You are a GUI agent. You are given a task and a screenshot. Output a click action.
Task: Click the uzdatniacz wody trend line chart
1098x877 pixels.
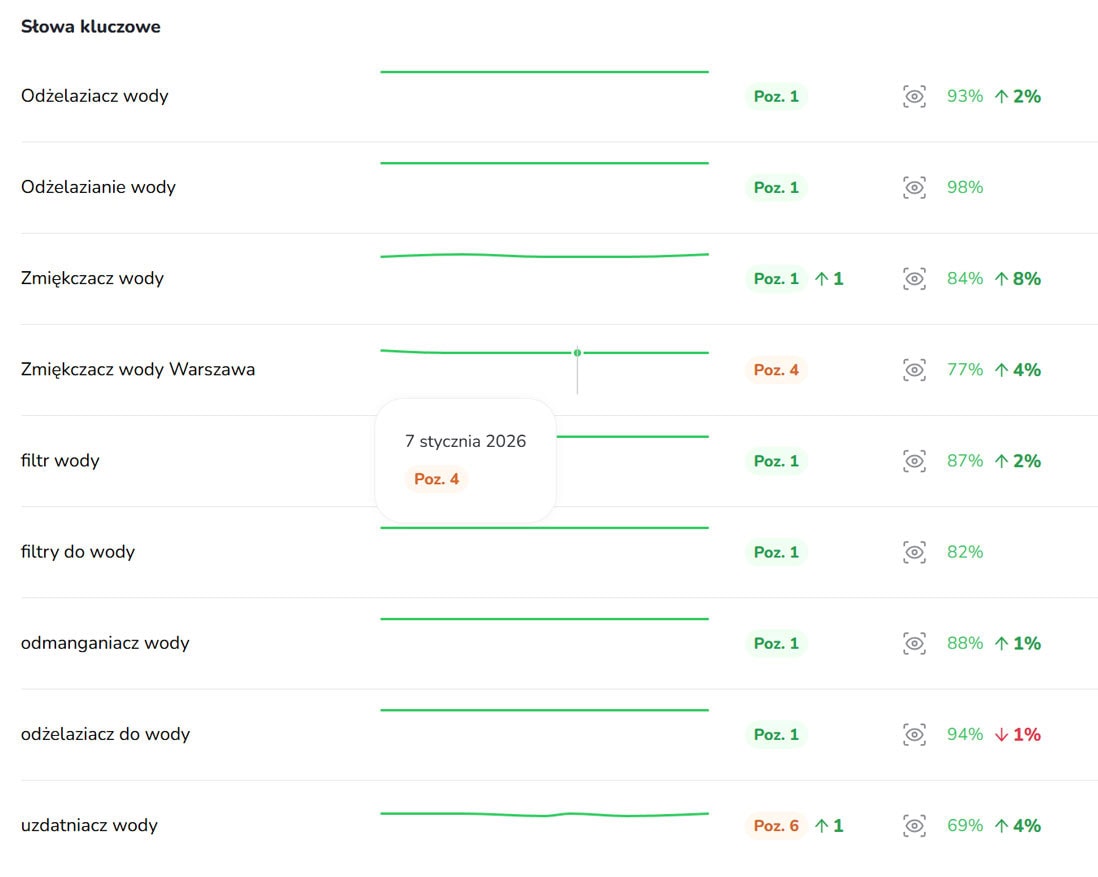544,814
